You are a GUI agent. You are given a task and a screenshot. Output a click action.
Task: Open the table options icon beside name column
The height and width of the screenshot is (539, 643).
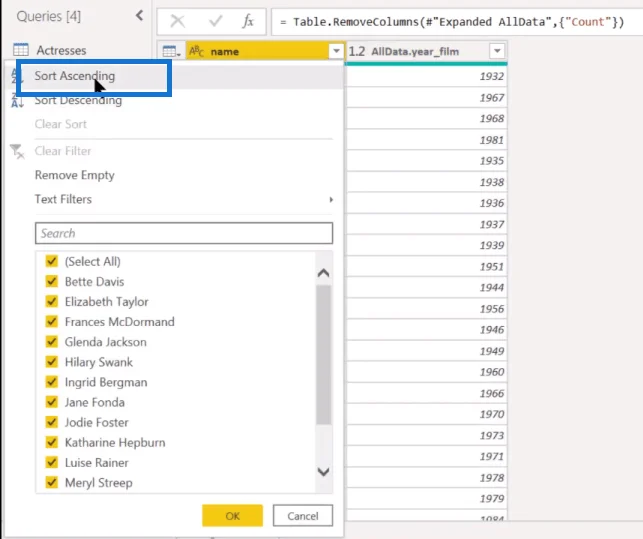tap(171, 52)
